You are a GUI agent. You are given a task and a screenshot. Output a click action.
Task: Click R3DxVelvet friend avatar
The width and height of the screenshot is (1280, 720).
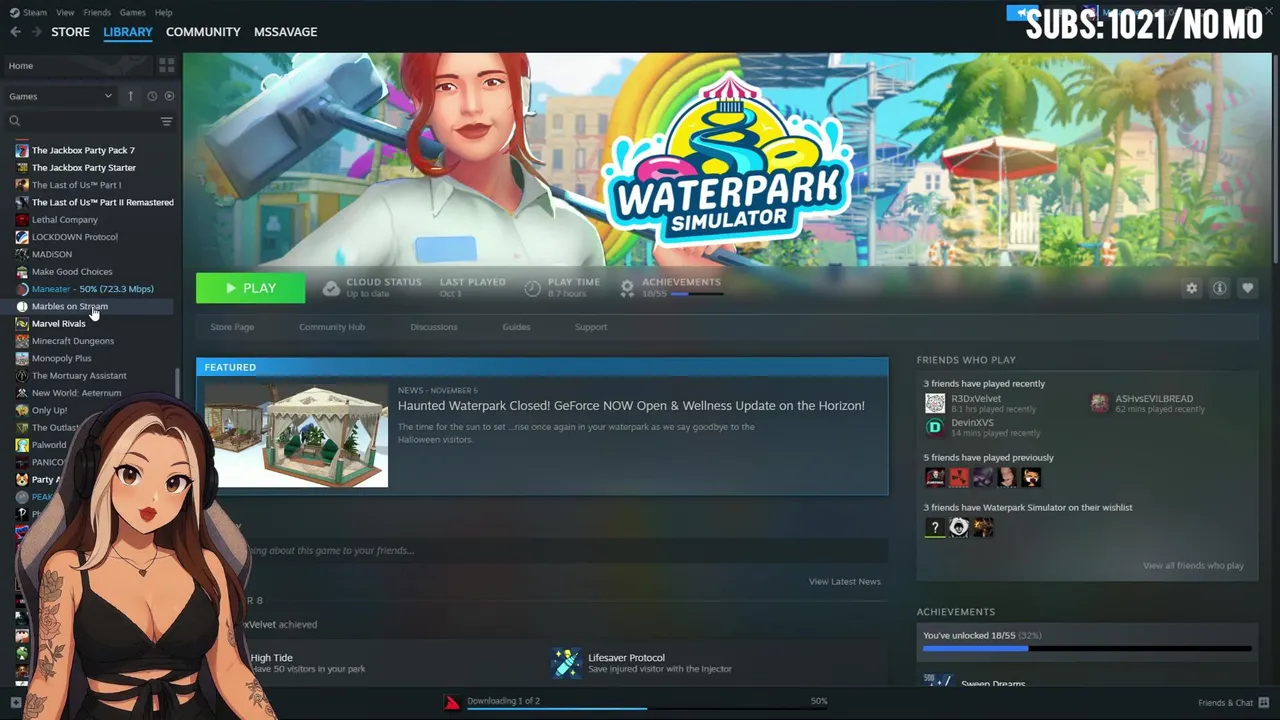(935, 403)
